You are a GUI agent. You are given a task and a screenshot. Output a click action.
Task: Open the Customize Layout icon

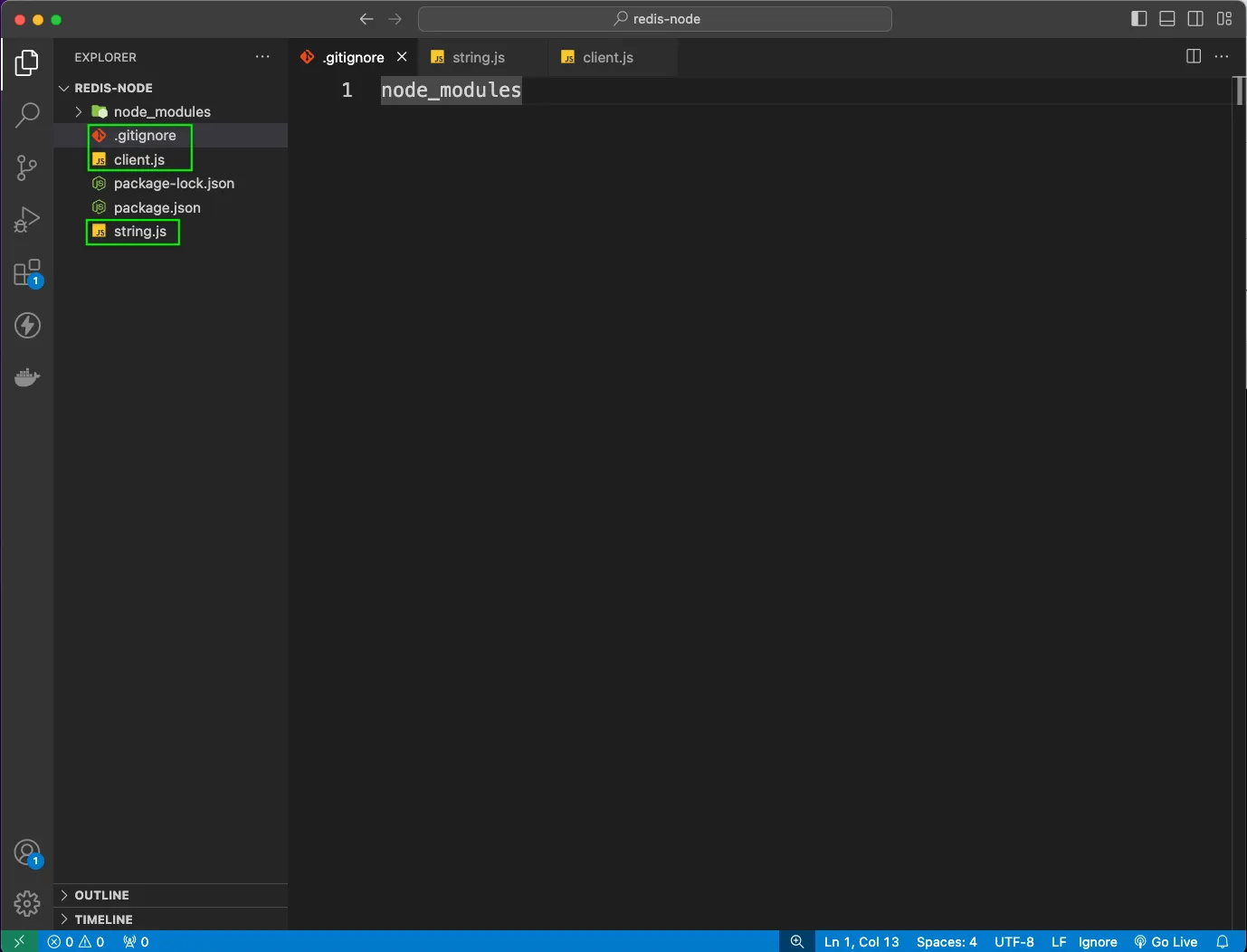click(1224, 19)
